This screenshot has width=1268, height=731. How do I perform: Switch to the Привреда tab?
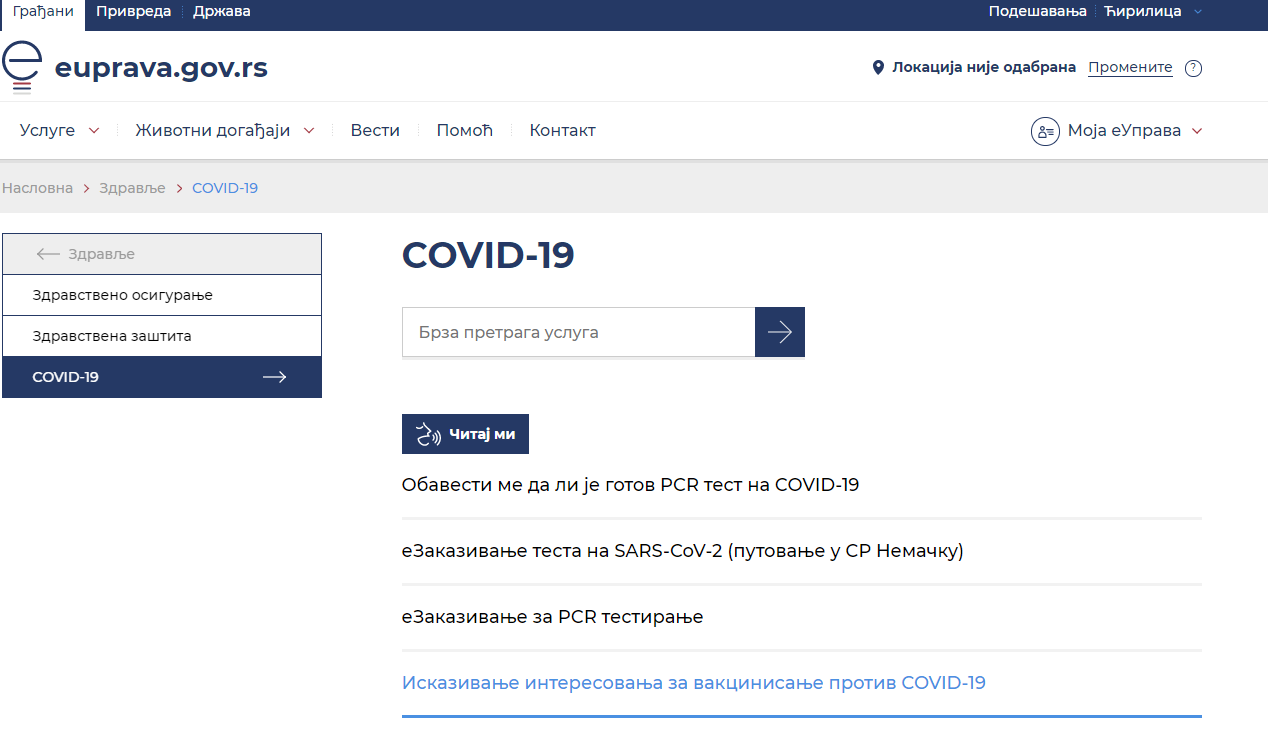pos(133,12)
